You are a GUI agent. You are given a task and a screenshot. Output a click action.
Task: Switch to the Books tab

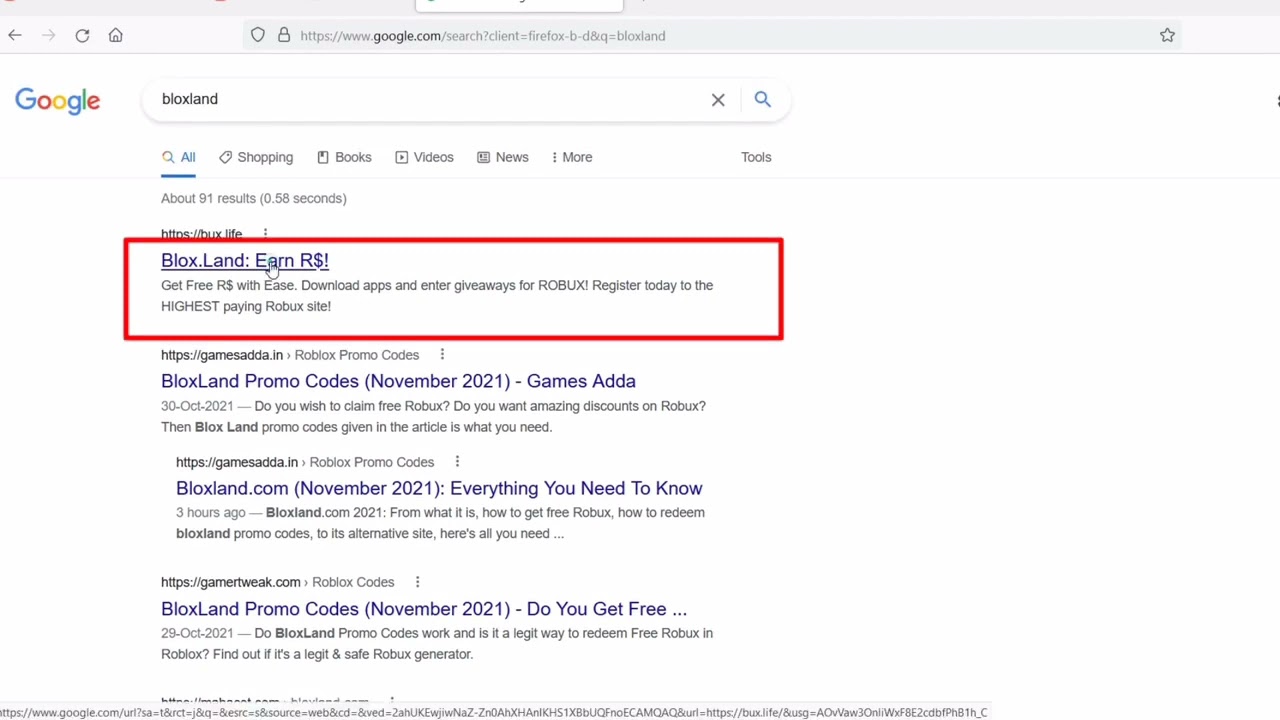point(344,158)
